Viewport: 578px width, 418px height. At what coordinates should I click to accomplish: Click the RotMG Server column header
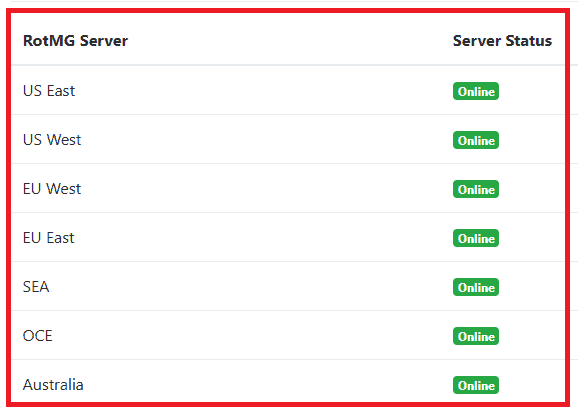75,41
